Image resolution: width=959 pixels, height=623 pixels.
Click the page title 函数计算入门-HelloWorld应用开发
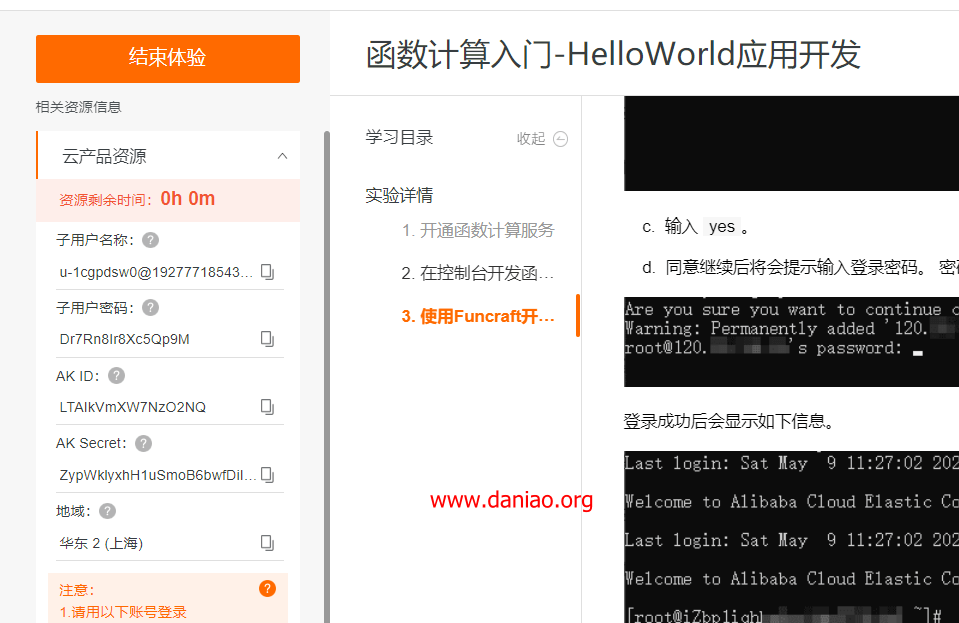pyautogui.click(x=613, y=54)
